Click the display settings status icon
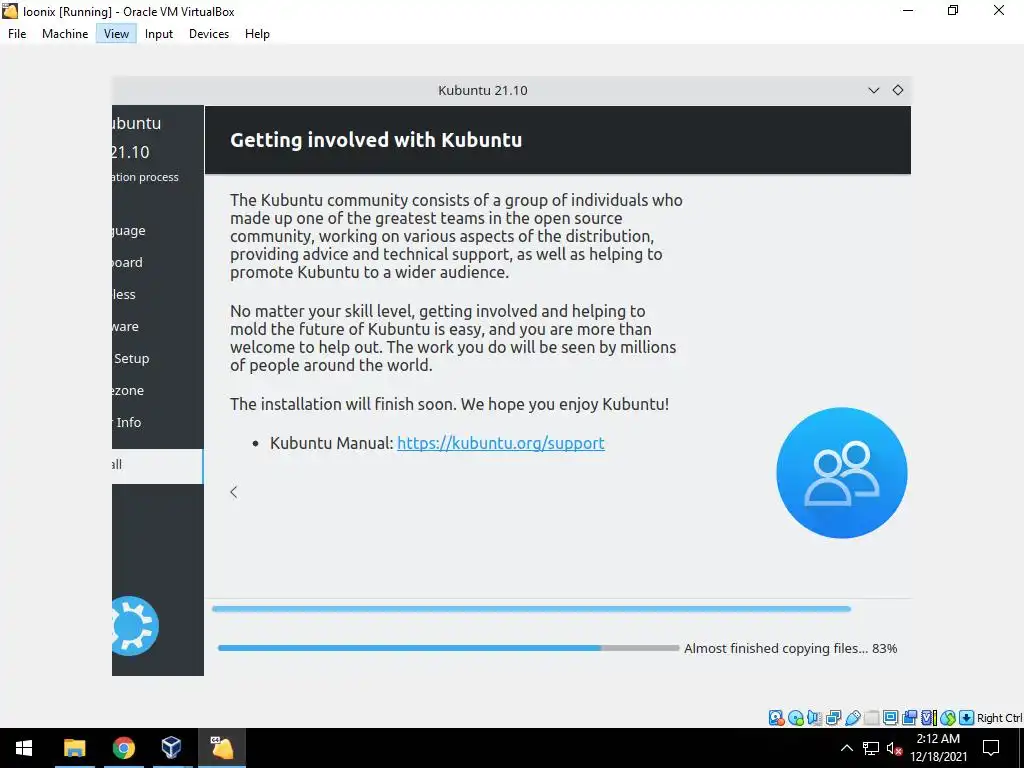 point(890,718)
